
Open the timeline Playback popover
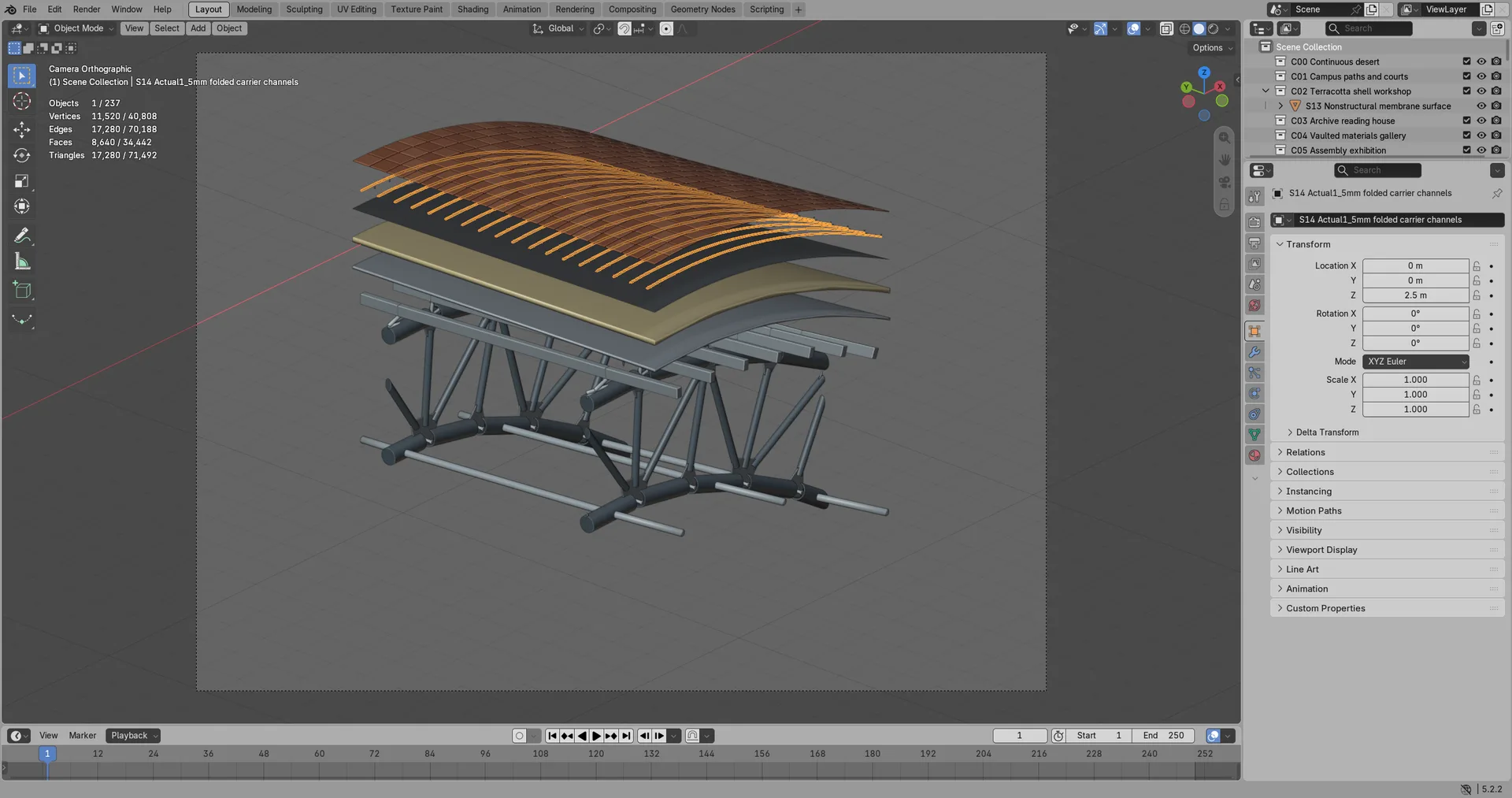(134, 736)
